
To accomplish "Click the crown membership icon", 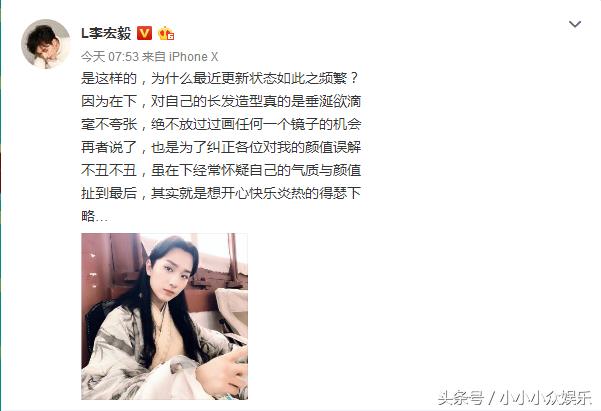I will click(x=166, y=33).
